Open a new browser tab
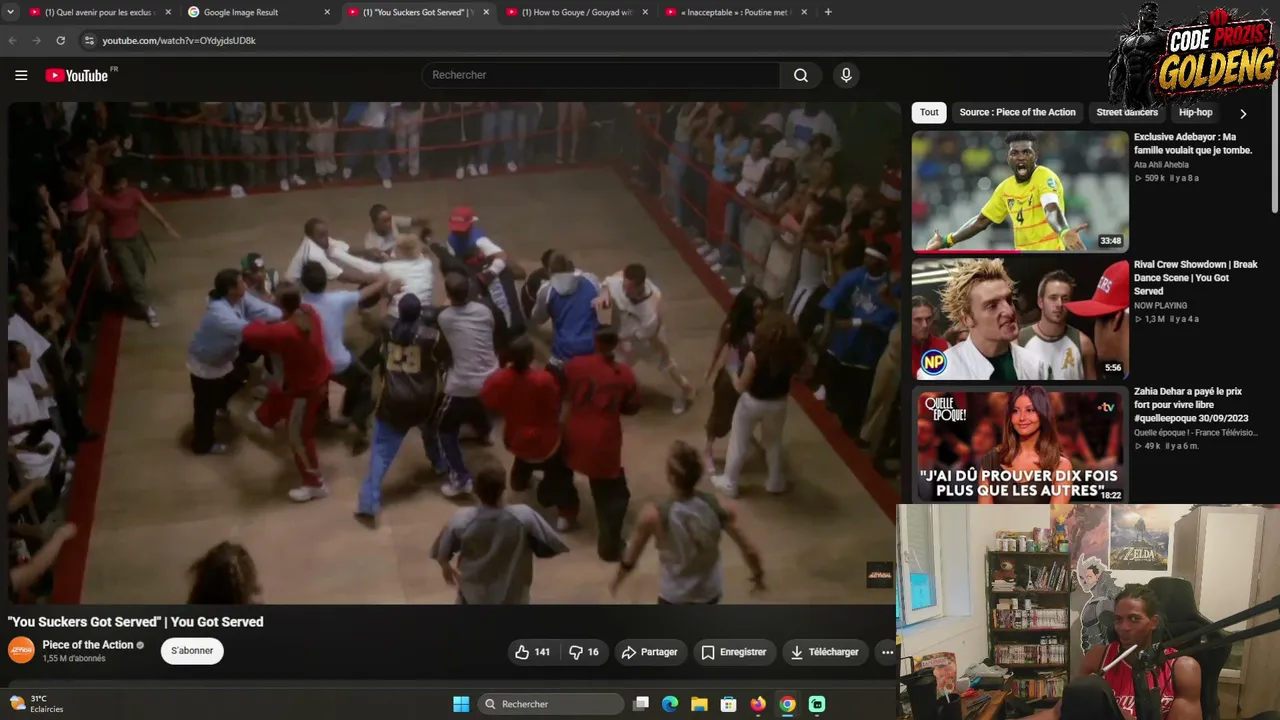The width and height of the screenshot is (1280, 720). tap(828, 12)
